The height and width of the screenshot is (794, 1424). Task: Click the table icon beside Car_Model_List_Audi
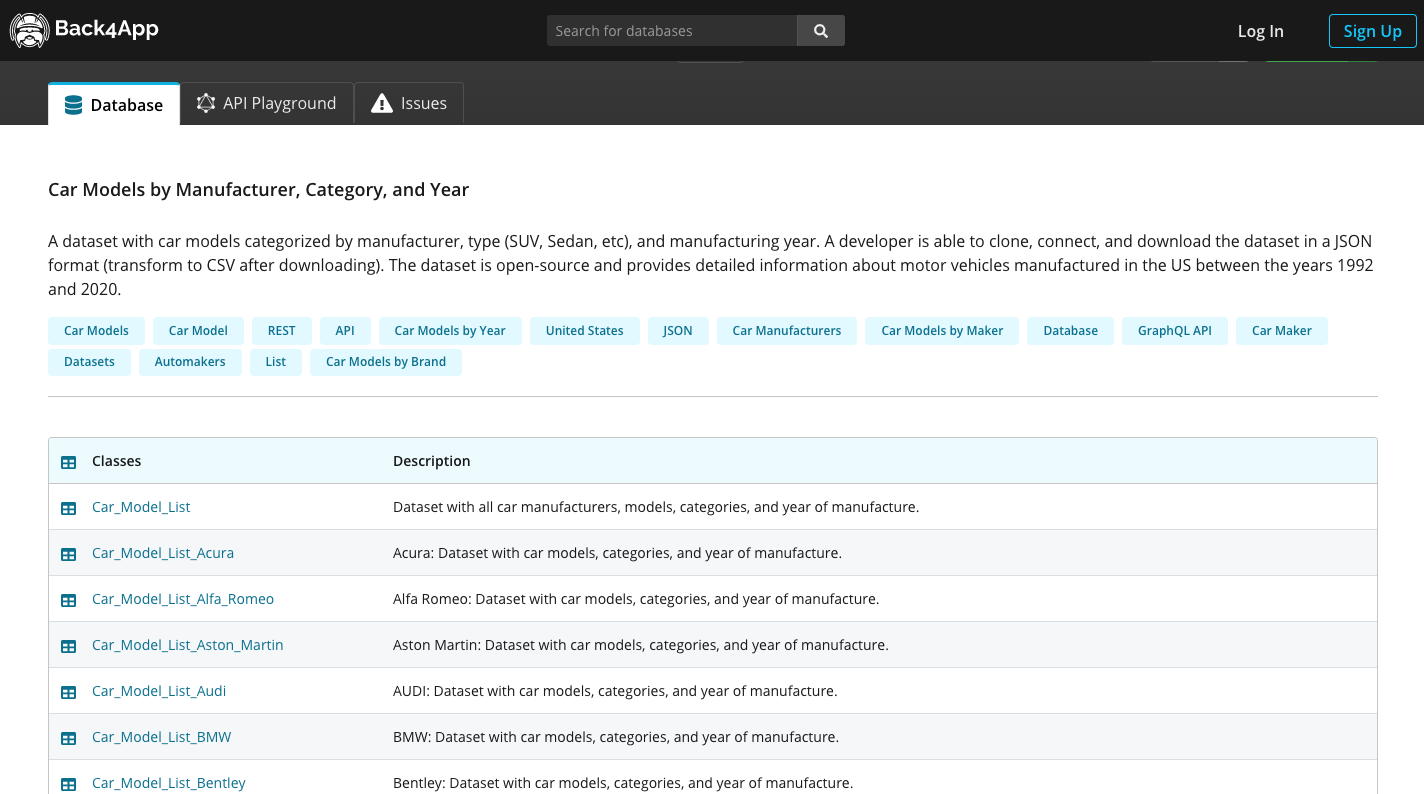pos(69,692)
